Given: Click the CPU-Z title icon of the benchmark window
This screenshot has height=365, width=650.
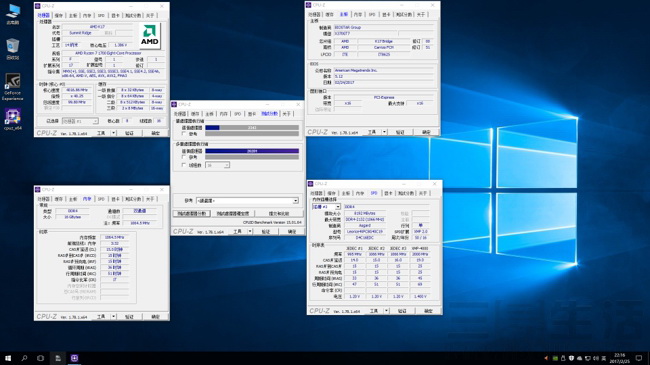Looking at the screenshot, I should [174, 104].
